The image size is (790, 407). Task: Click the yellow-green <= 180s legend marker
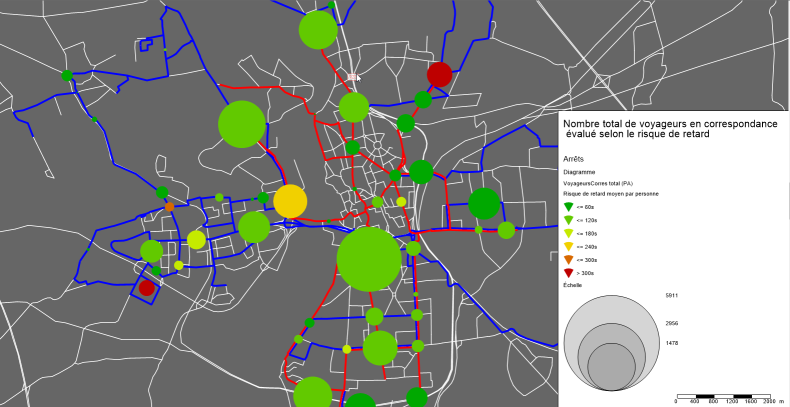pyautogui.click(x=568, y=232)
